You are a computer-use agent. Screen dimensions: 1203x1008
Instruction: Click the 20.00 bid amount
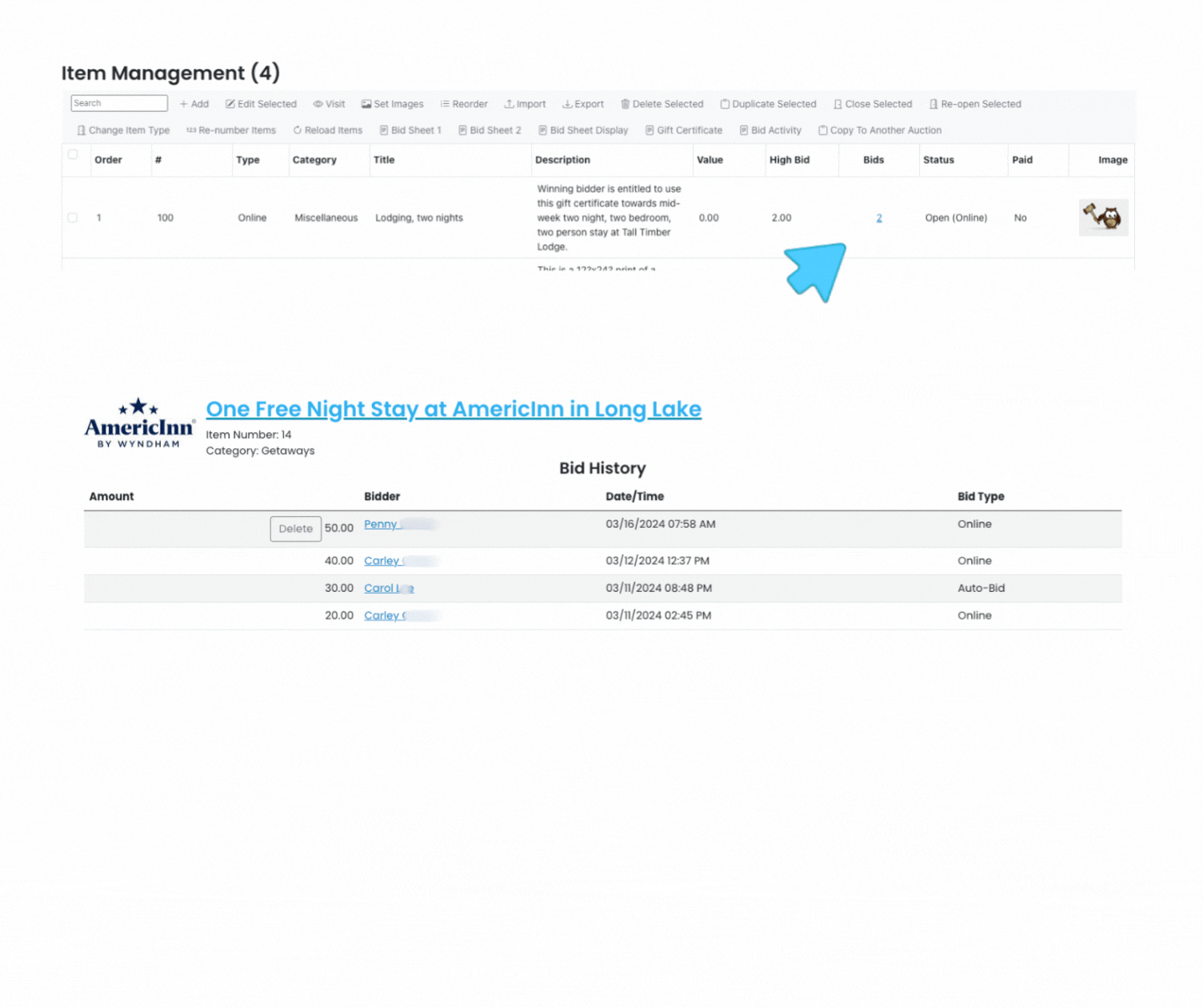pos(339,615)
